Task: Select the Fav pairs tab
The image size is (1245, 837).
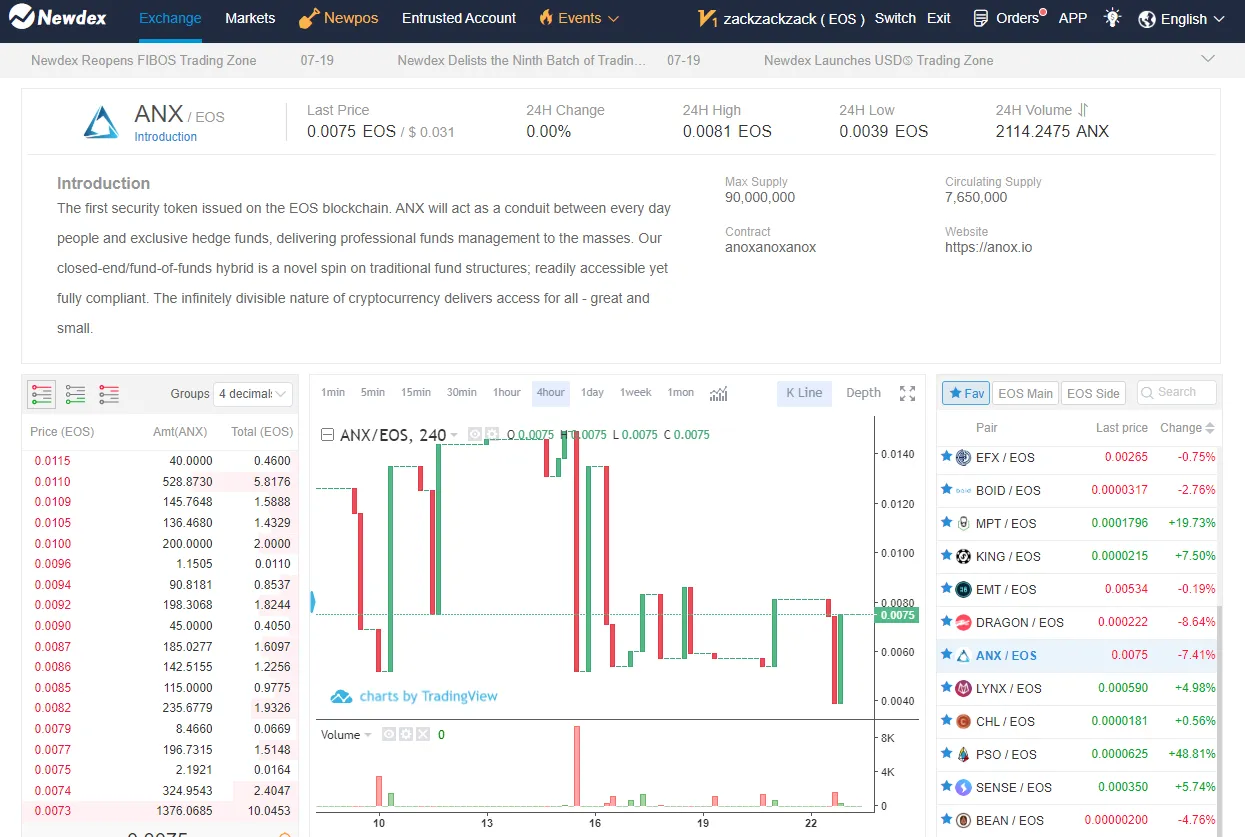Action: (966, 393)
